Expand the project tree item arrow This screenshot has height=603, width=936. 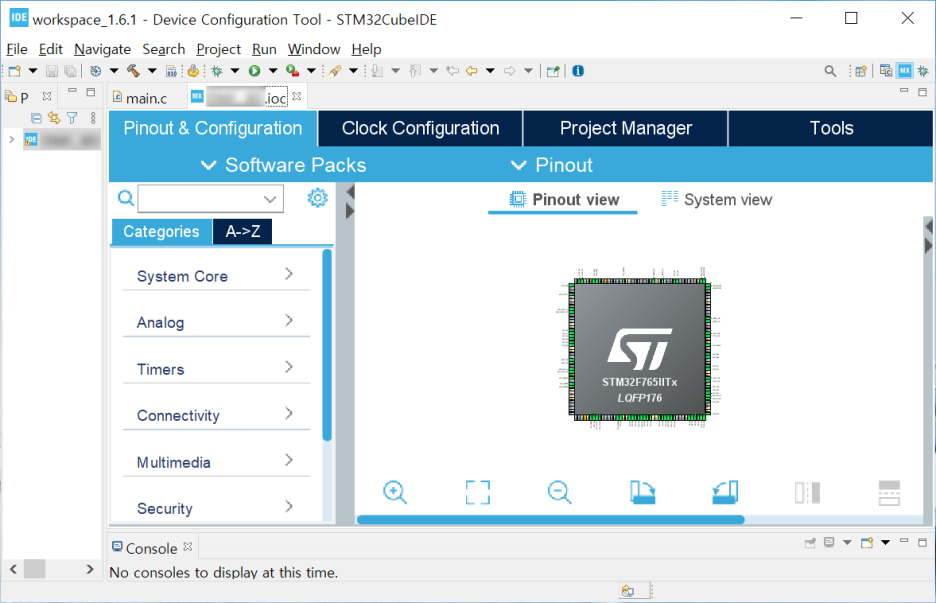(11, 140)
